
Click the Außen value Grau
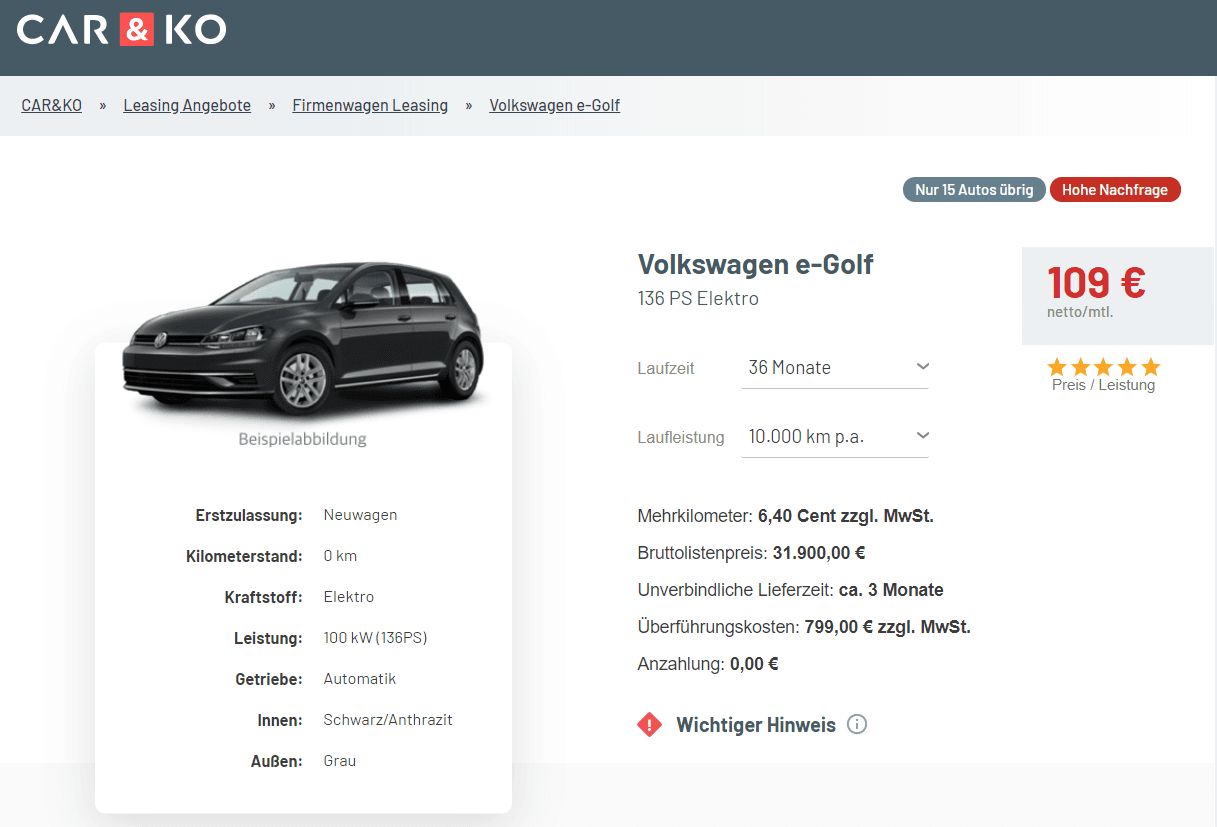pos(340,761)
